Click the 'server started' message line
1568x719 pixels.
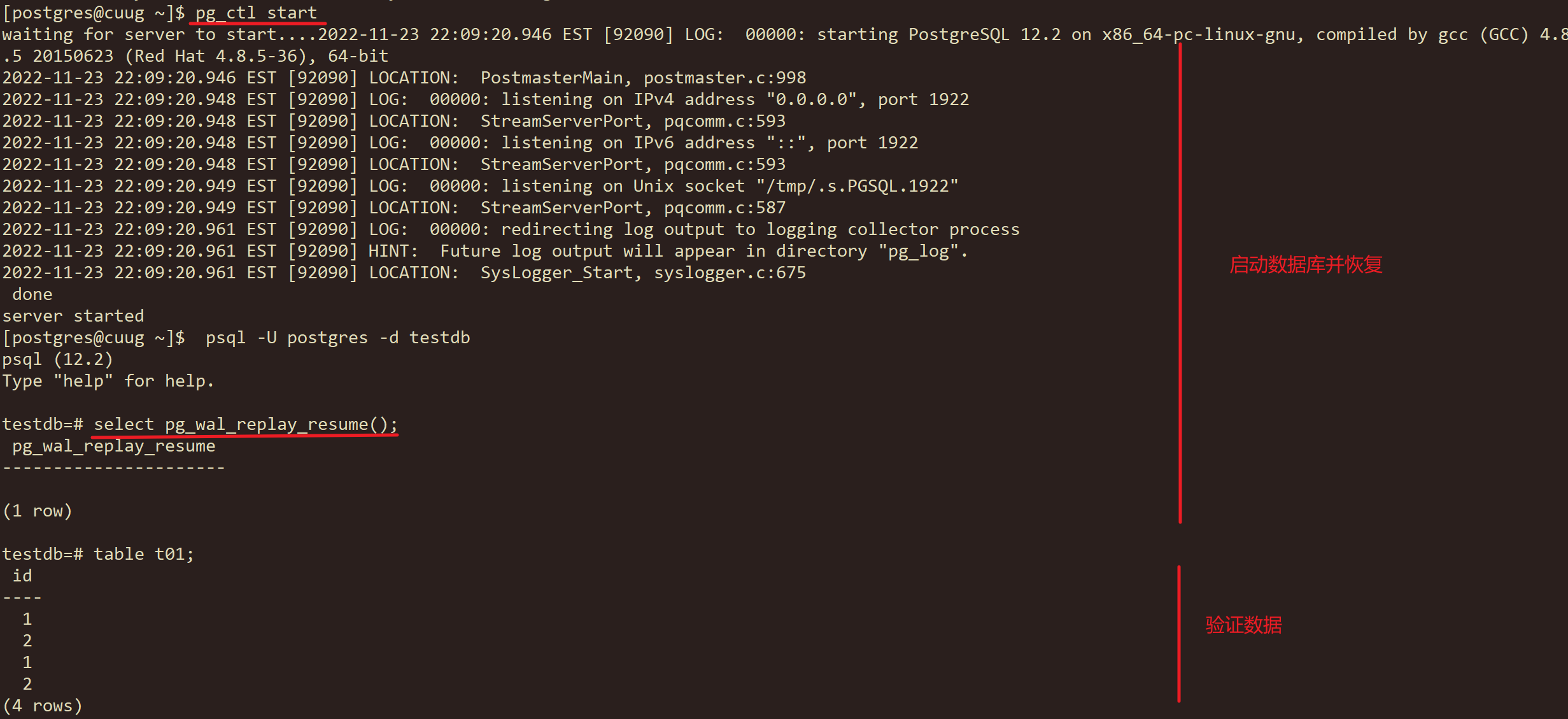coord(73,316)
